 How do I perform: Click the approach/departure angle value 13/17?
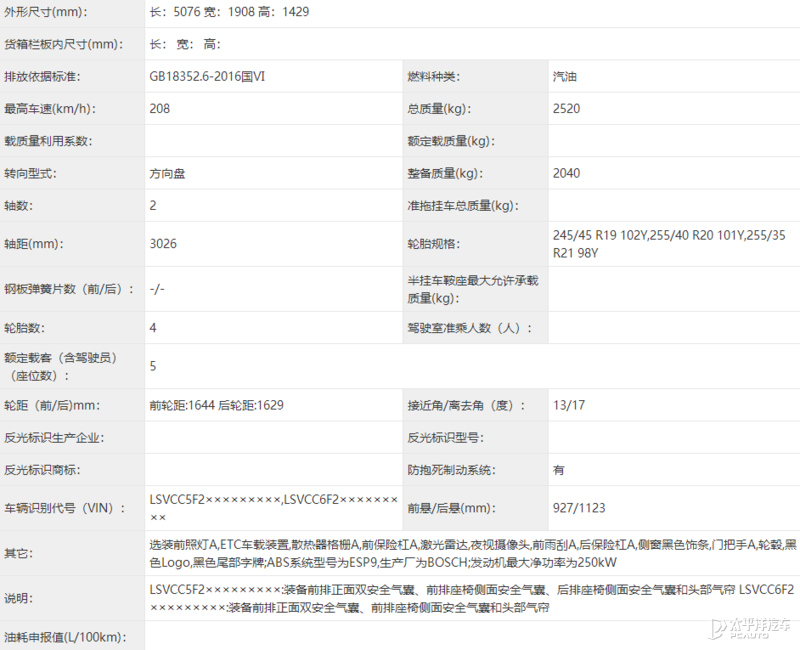pos(568,405)
